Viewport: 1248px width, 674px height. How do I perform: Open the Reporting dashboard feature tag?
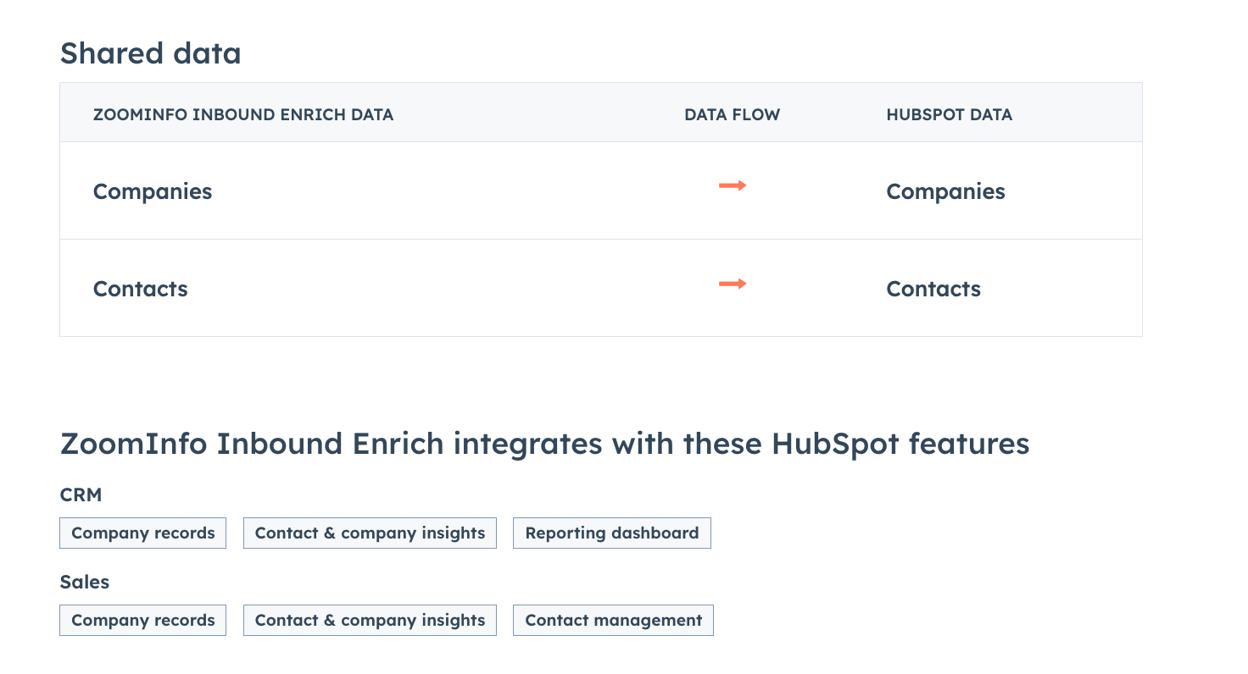pyautogui.click(x=611, y=533)
